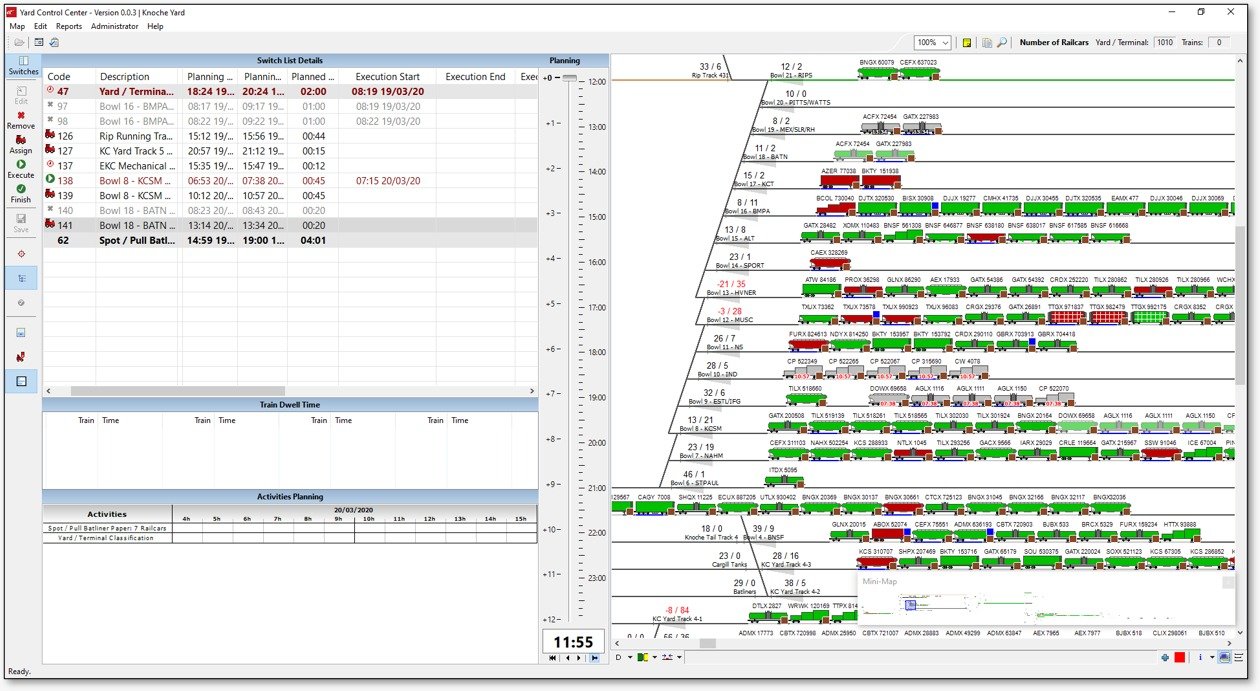
Task: Click the Planning time slider handle
Action: (569, 78)
